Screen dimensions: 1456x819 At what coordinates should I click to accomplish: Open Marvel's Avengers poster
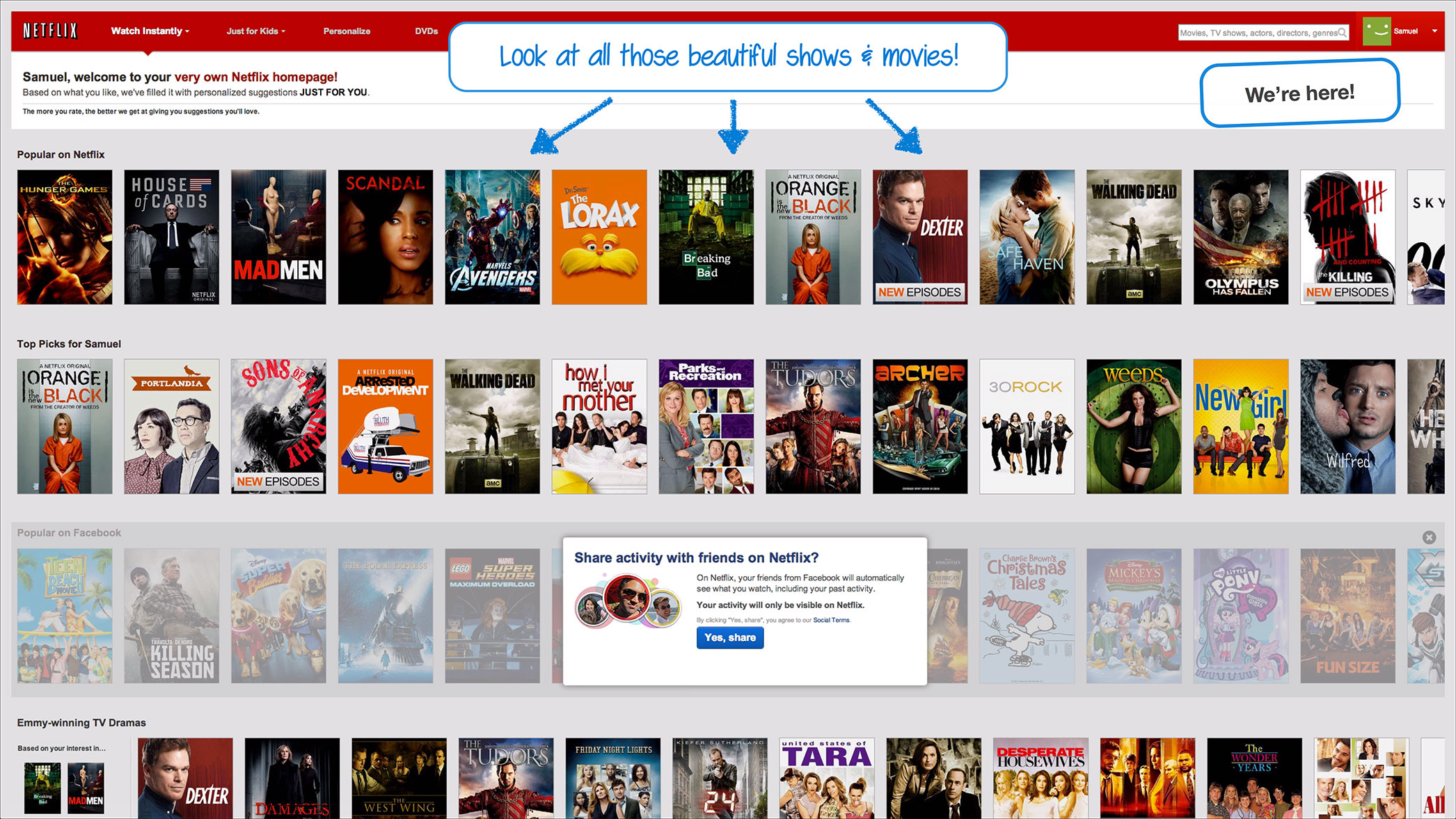click(492, 237)
